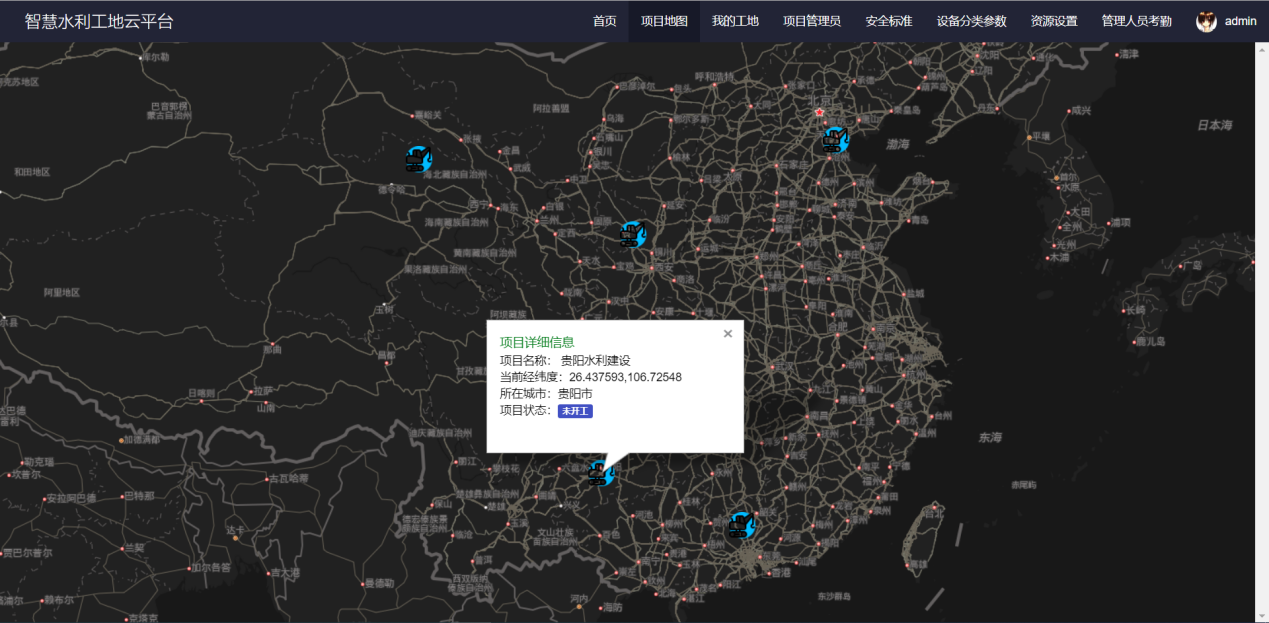1269x623 pixels.
Task: Open the 管理人员考勤 section
Action: coord(1136,21)
